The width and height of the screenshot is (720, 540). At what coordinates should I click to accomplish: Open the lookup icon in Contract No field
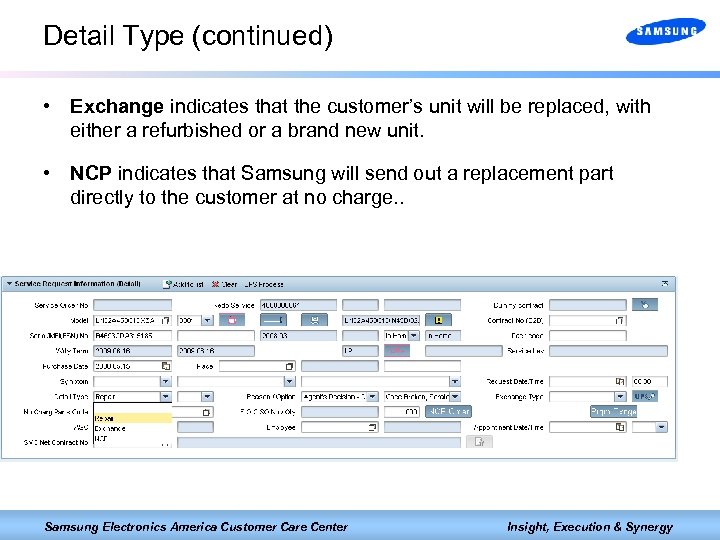619,320
